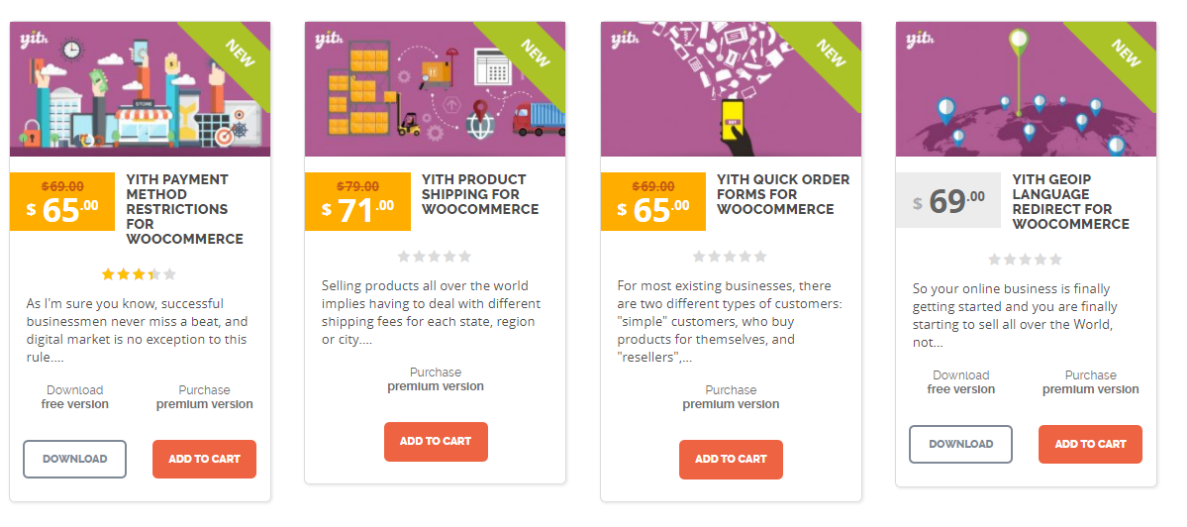This screenshot has height=527, width=1187.
Task: Click star rating under Payment Method Restrictions
Action: click(x=139, y=274)
